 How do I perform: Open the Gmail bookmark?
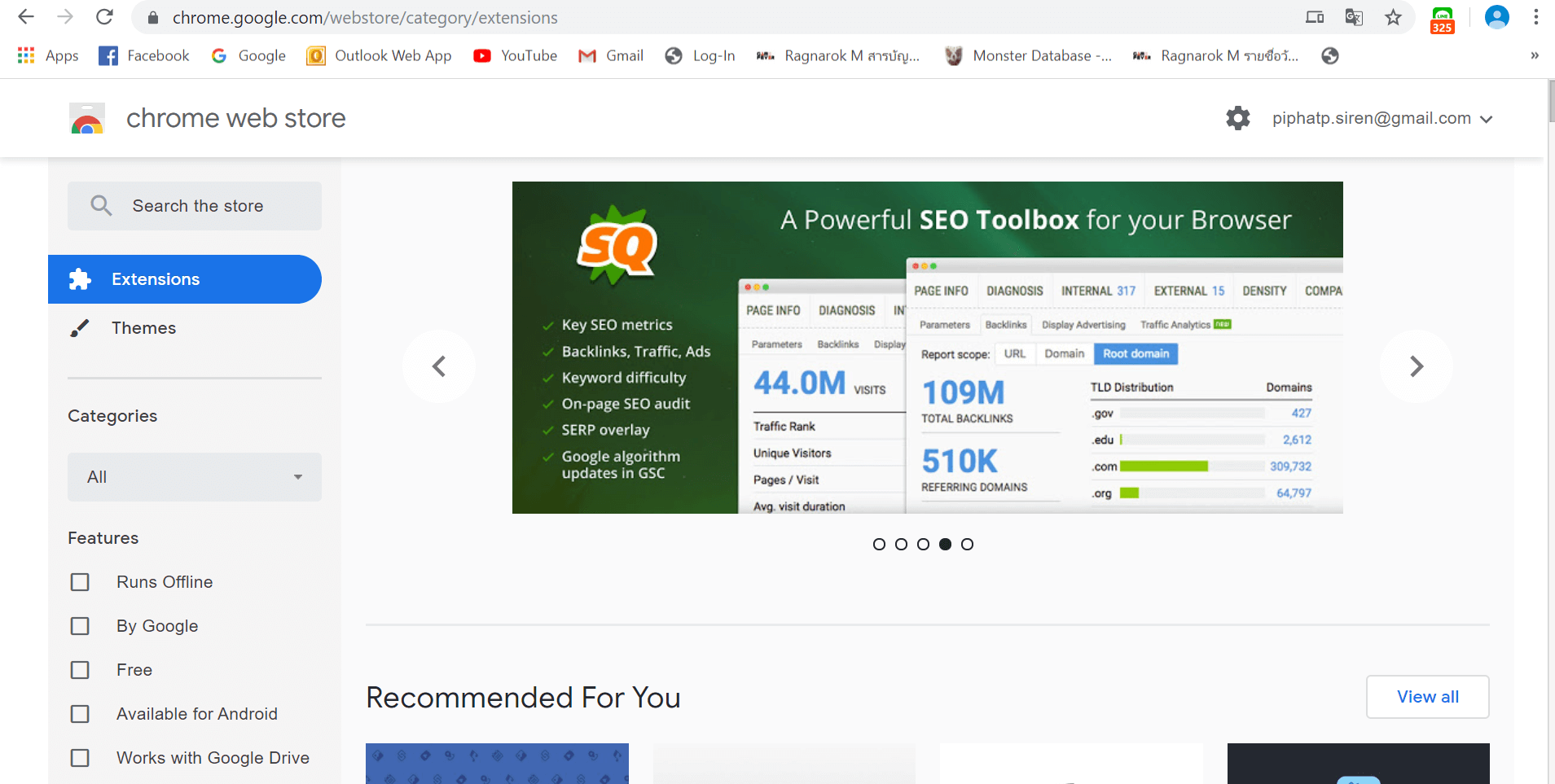611,55
